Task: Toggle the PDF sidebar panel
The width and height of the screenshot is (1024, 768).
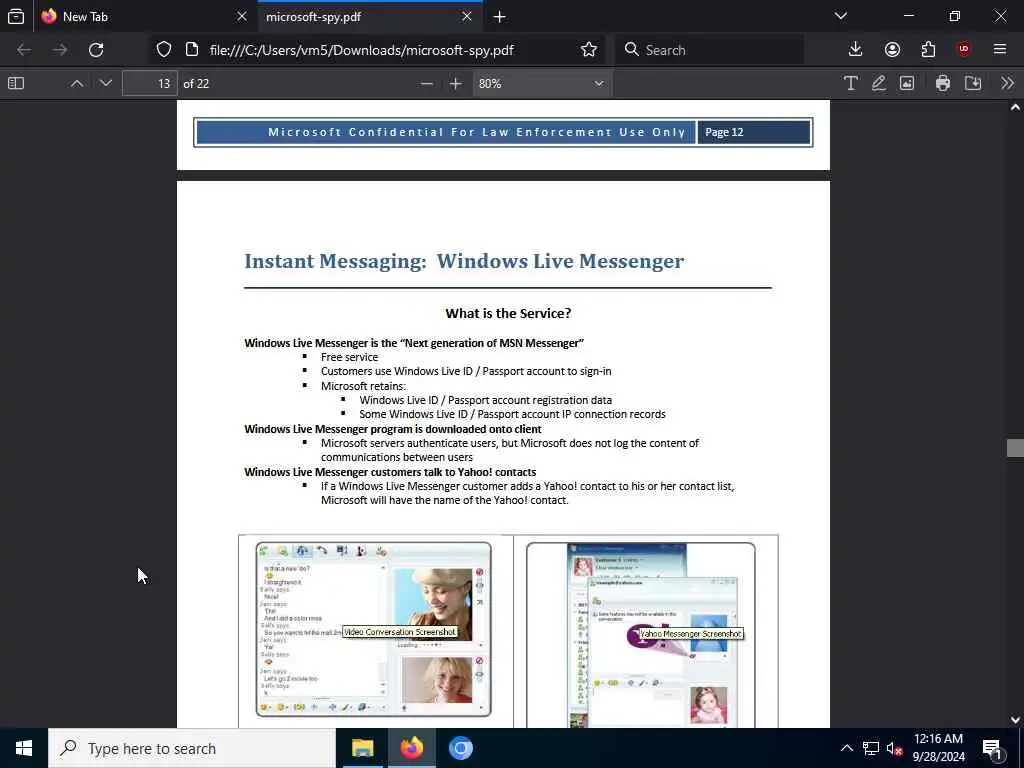Action: [x=16, y=84]
